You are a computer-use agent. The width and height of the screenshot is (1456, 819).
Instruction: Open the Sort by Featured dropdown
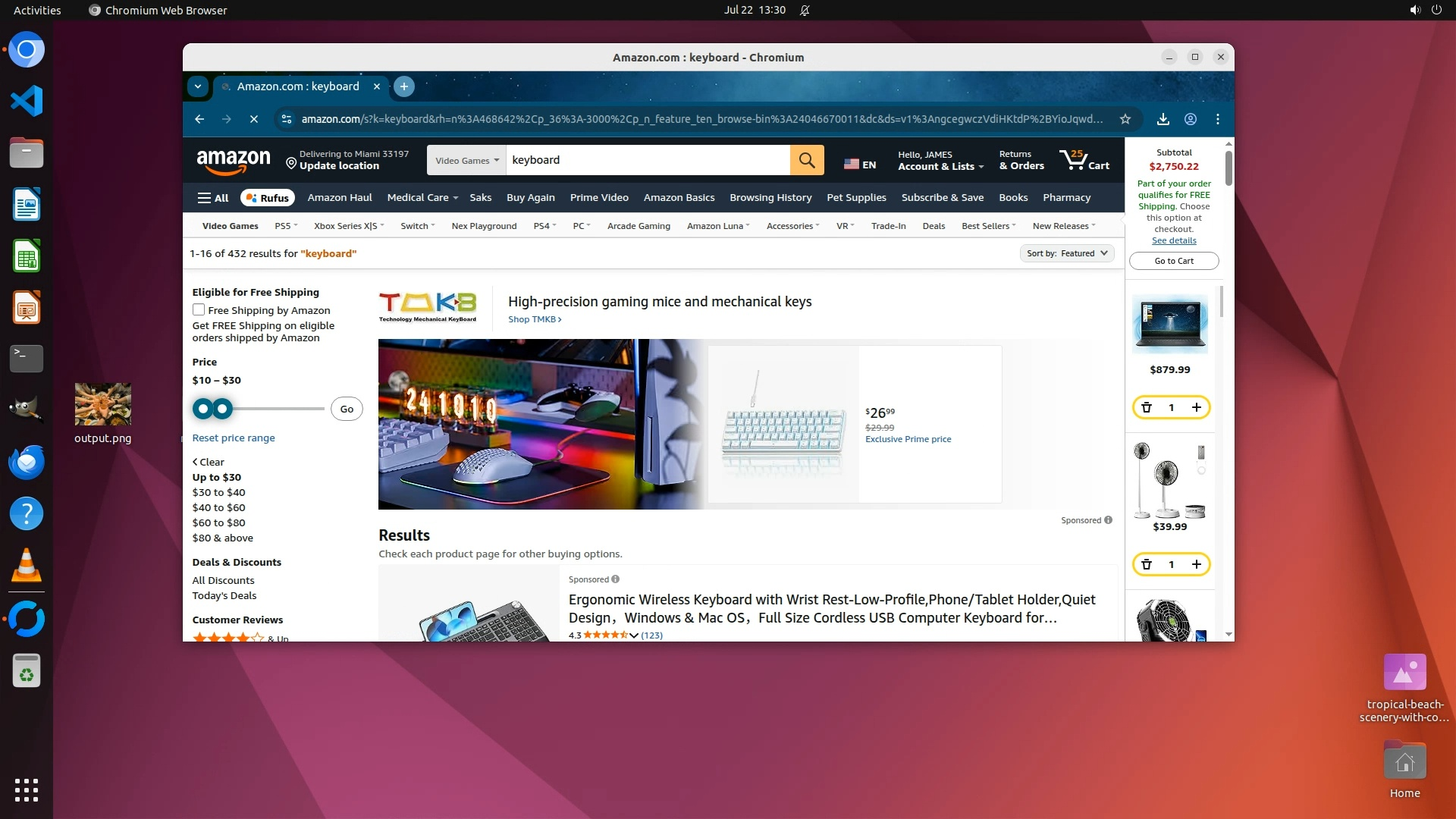click(1066, 253)
